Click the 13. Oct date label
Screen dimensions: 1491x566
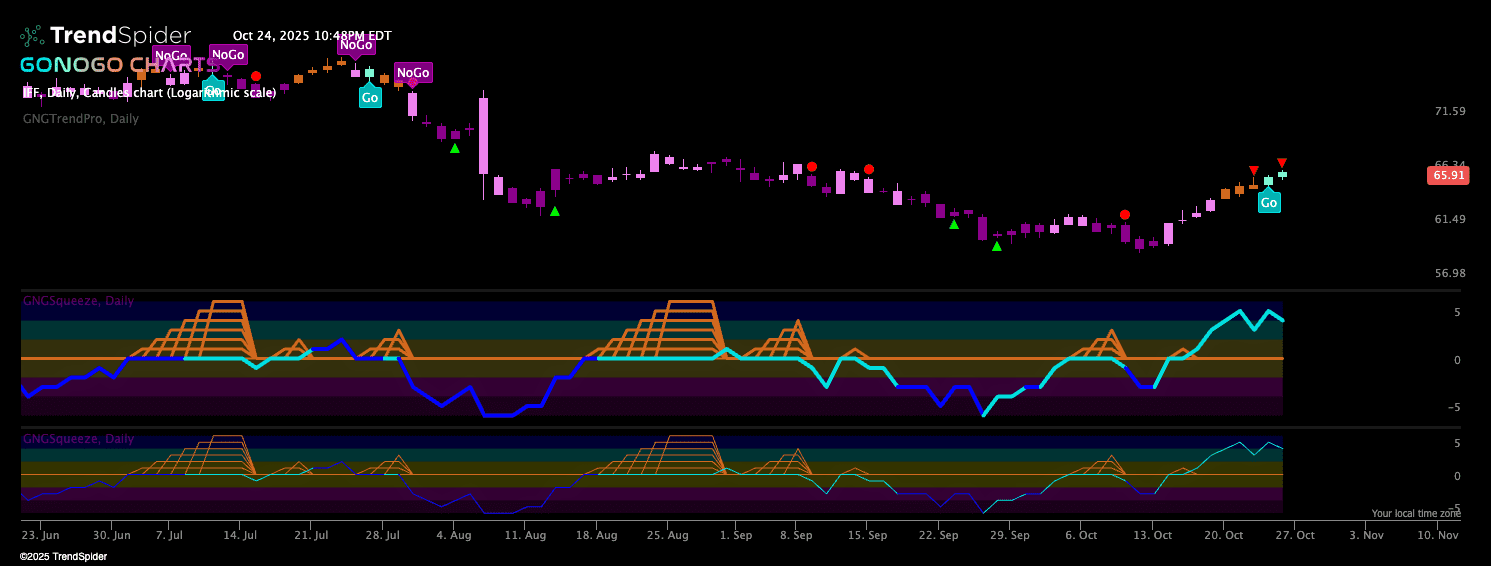pyautogui.click(x=1152, y=535)
